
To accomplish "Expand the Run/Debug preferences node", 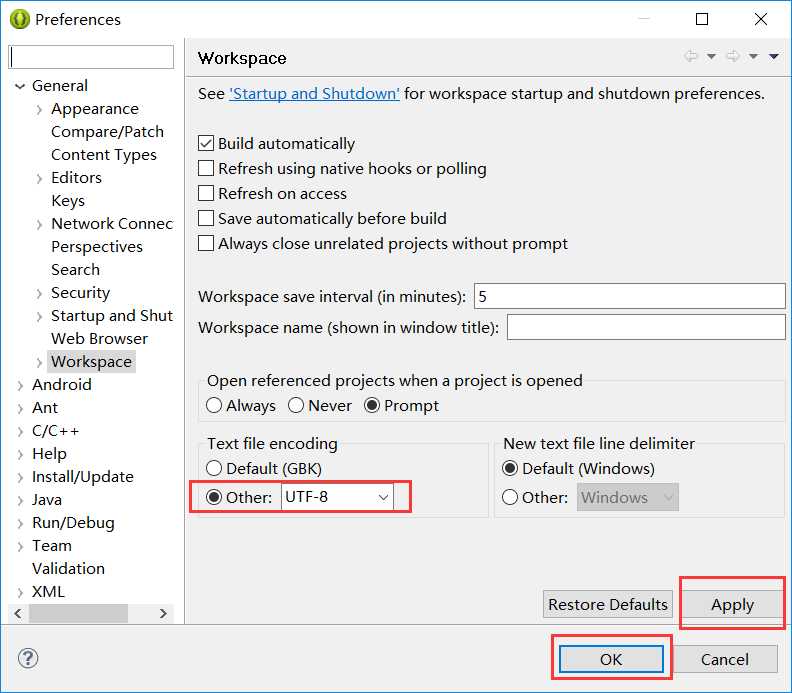I will pyautogui.click(x=20, y=523).
